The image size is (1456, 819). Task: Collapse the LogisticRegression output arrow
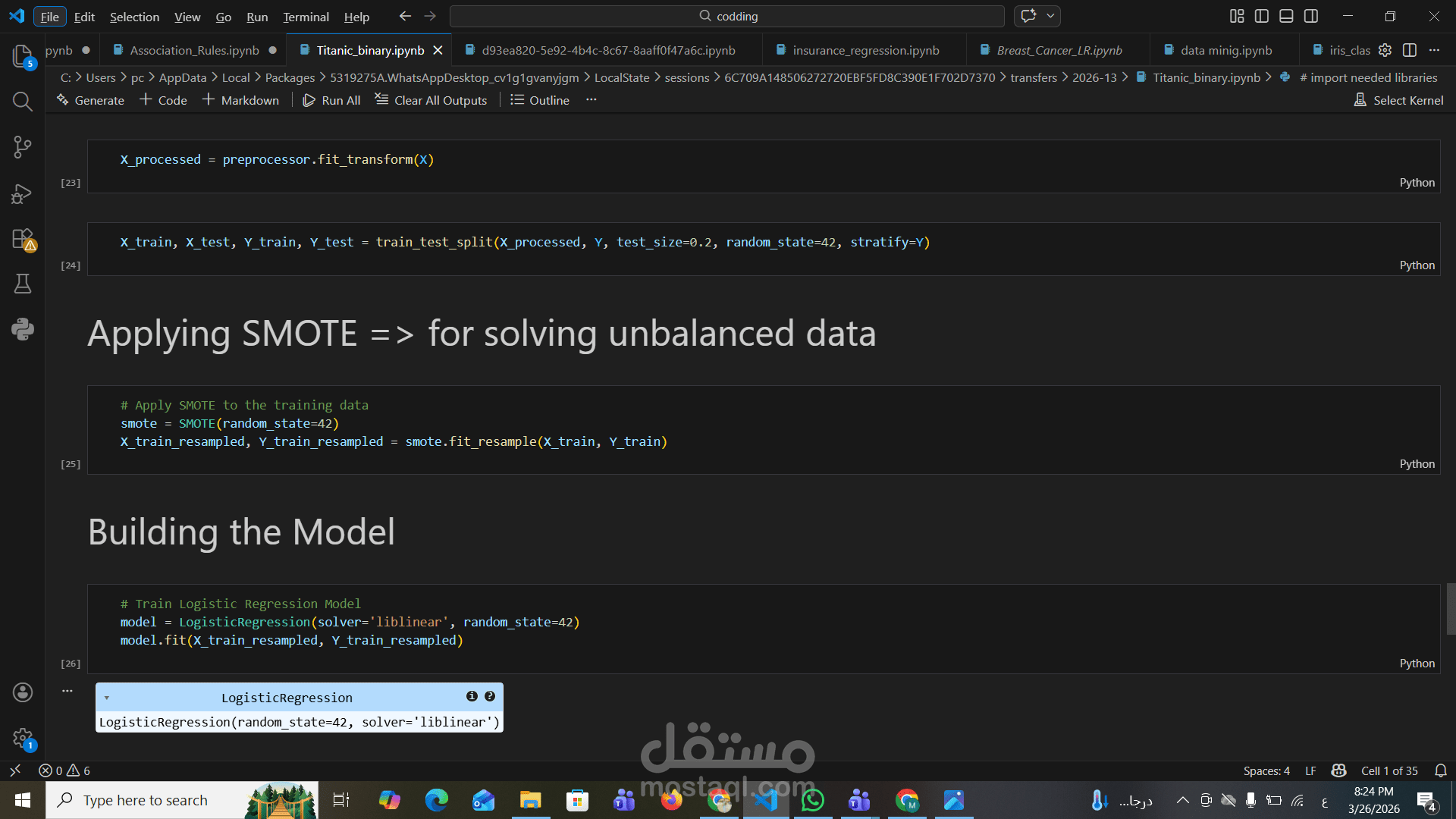coord(107,698)
